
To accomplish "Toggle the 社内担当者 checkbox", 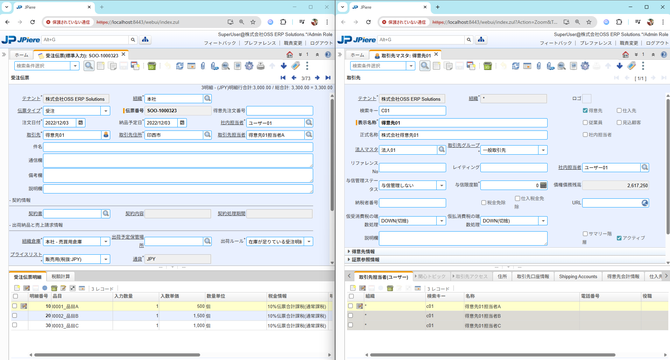I will point(585,135).
